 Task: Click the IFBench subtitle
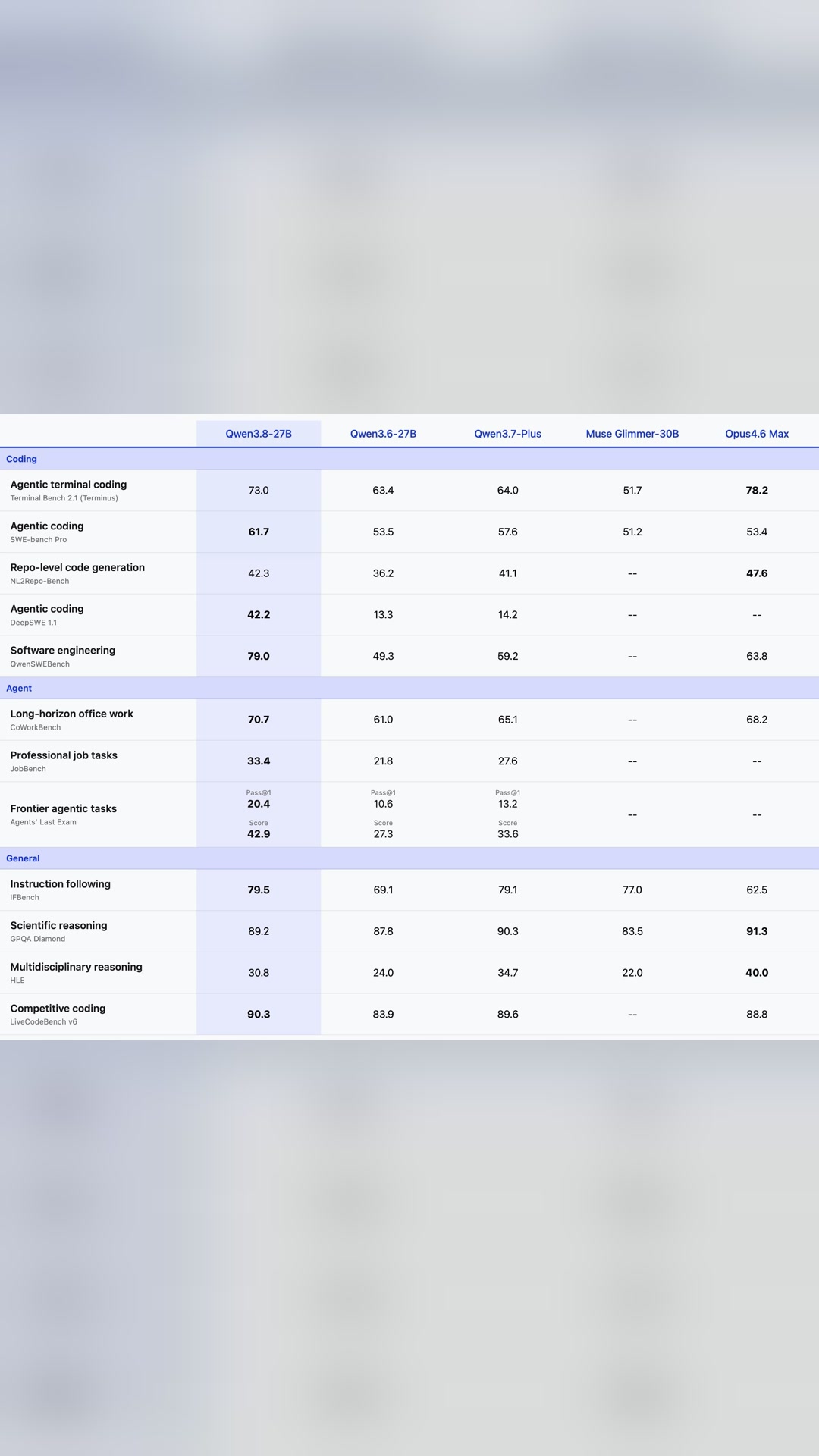[25, 898]
